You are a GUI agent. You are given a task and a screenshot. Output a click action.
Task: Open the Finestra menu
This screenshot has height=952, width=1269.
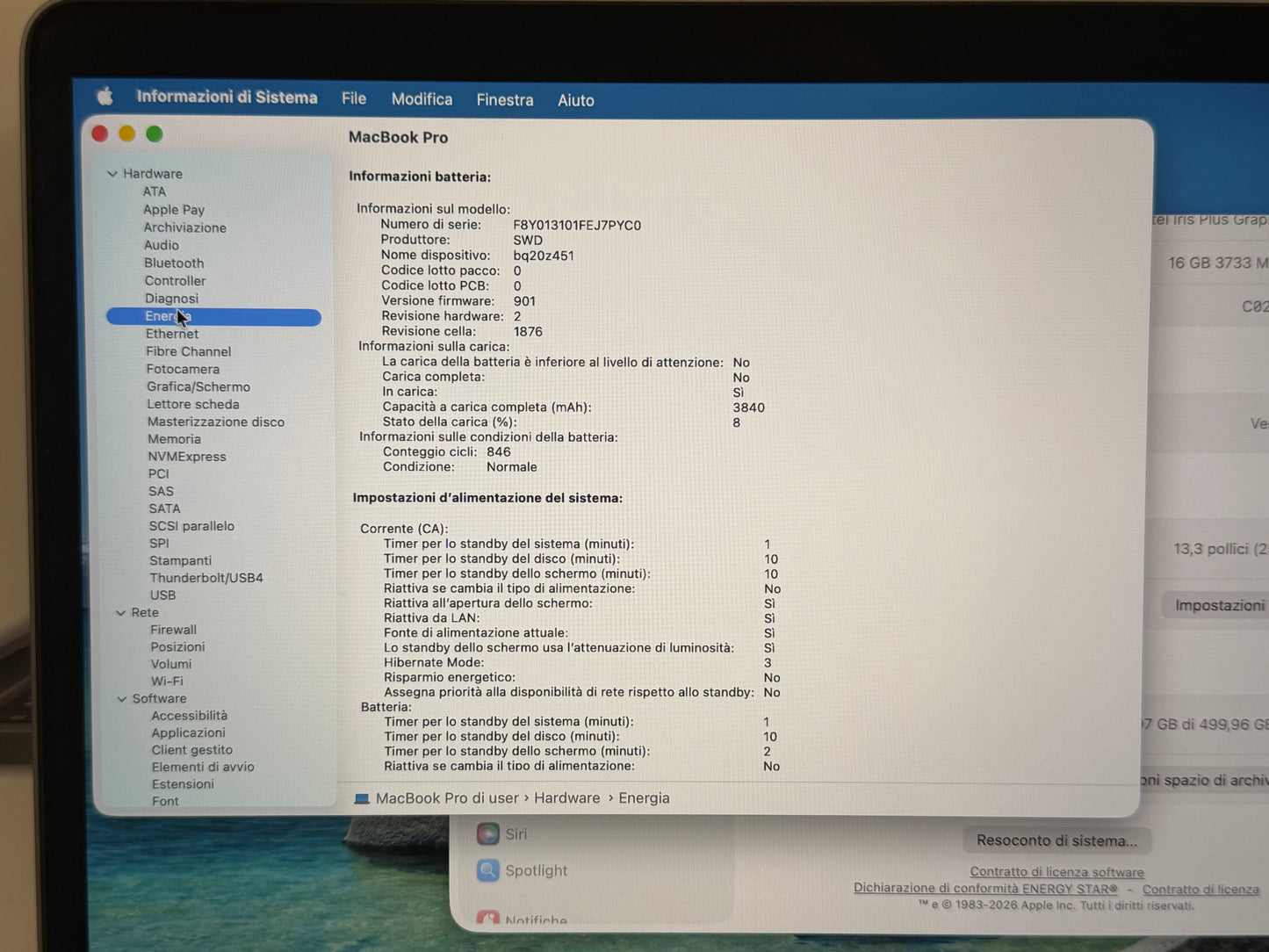[505, 100]
